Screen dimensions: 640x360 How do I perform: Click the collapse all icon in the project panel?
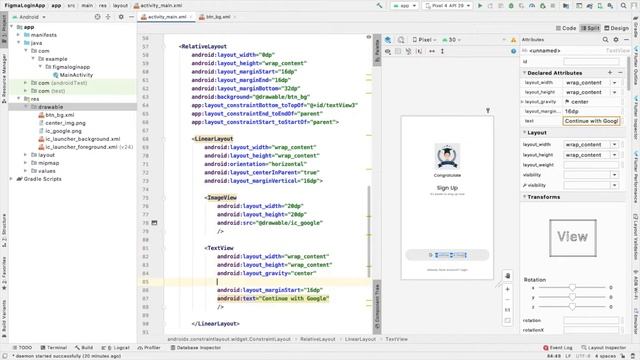(x=108, y=17)
